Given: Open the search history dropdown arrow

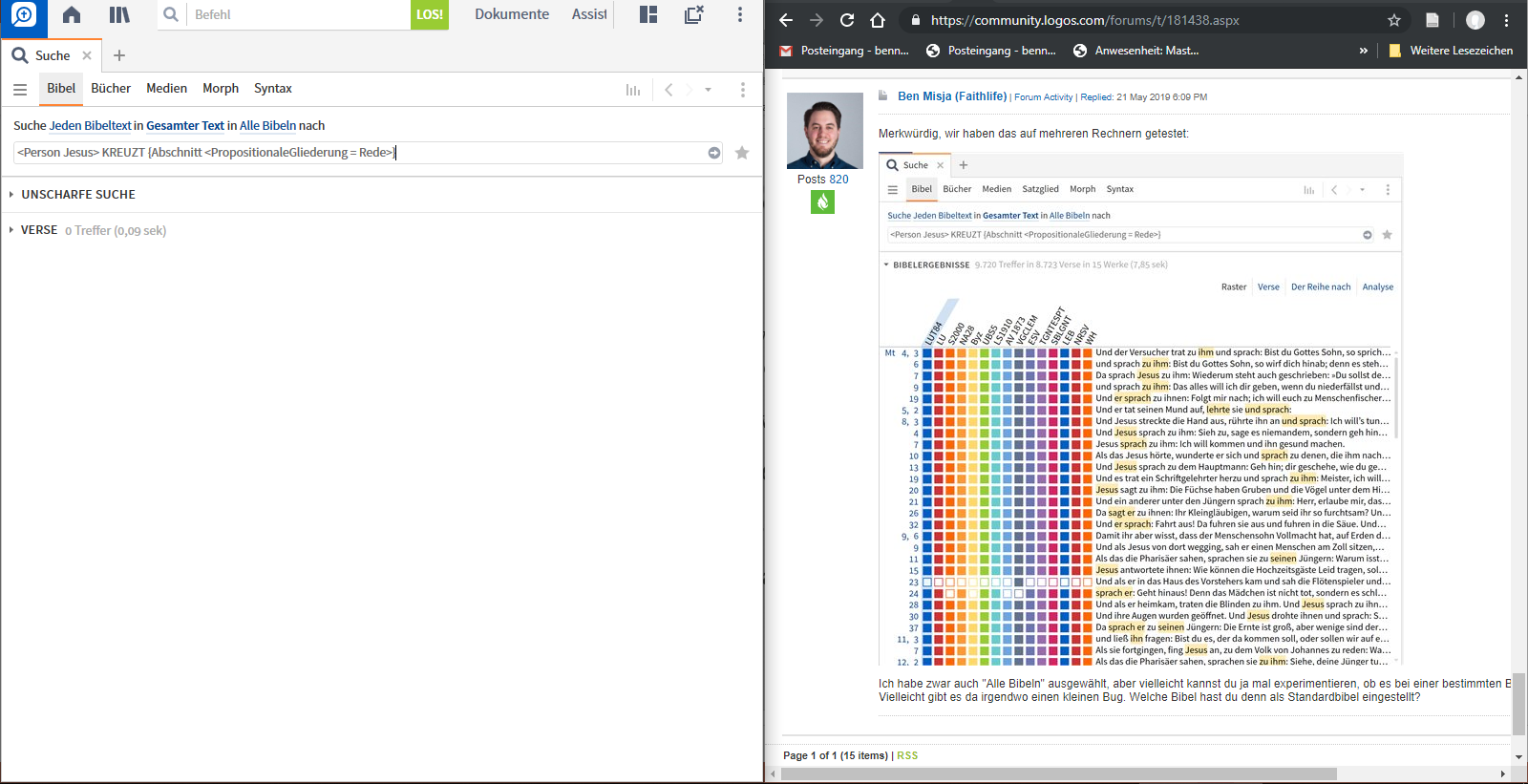Looking at the screenshot, I should [x=709, y=90].
